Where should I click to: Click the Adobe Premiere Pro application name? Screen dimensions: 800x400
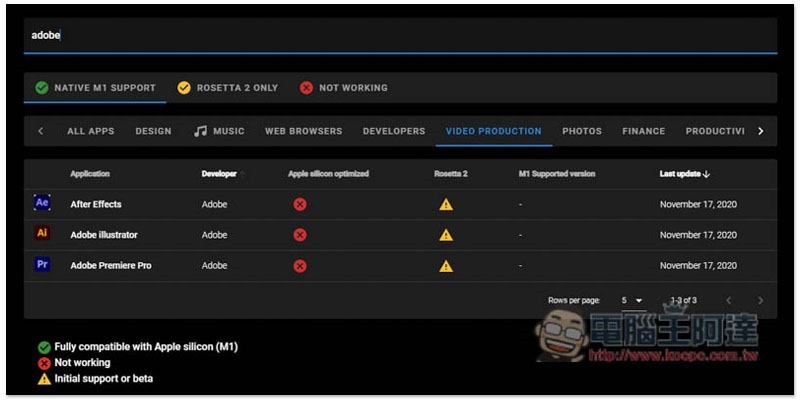pyautogui.click(x=111, y=266)
